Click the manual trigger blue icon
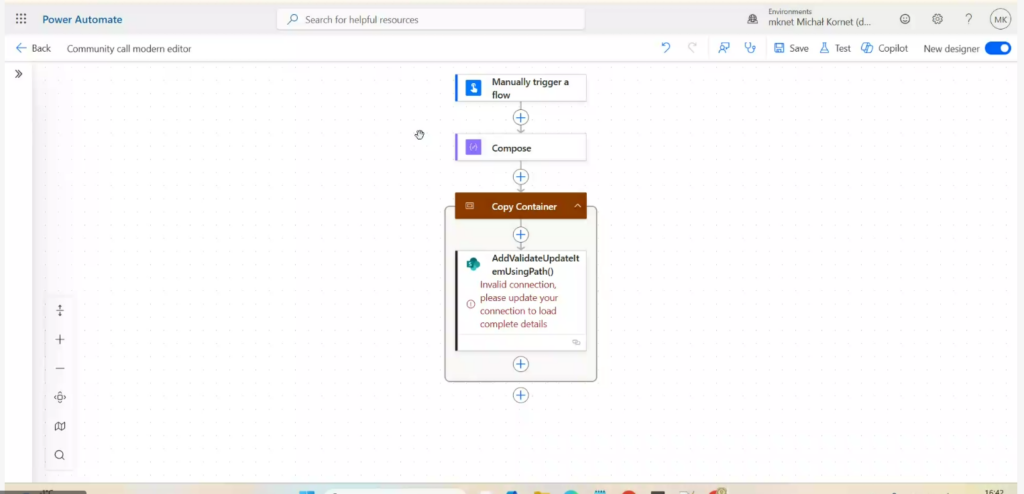1024x494 pixels. (473, 88)
